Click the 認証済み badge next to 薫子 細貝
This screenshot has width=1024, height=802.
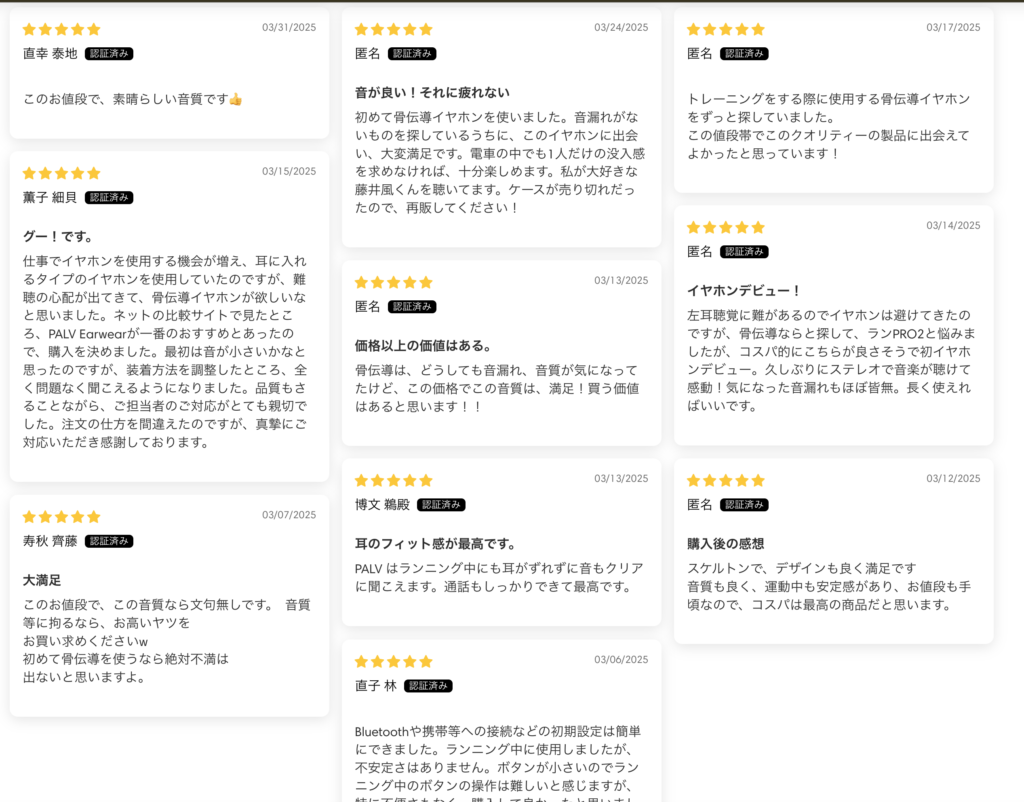109,197
